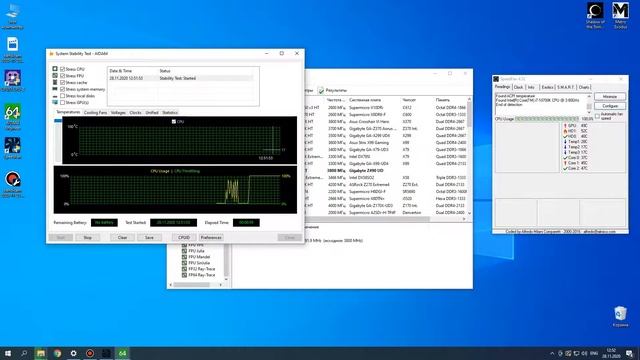Screen dimensions: 640x360
Task: Open the Temperatures tab in AIDA64
Action: (x=68, y=112)
